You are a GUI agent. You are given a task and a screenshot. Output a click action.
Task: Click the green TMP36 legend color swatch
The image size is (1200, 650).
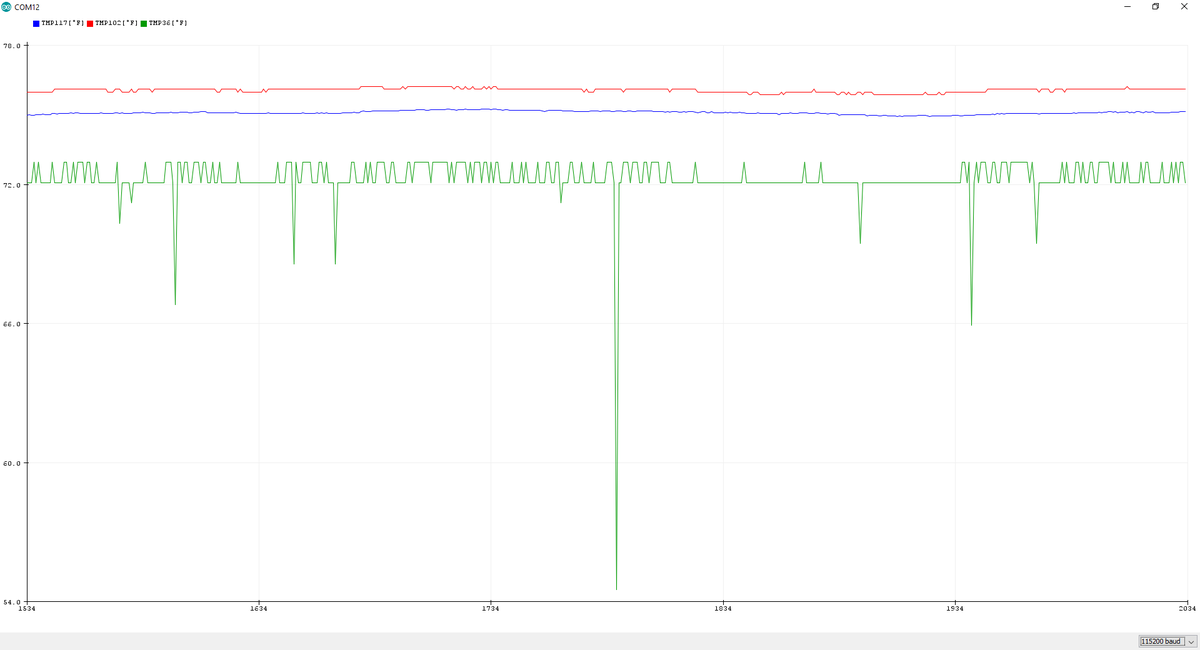(x=144, y=23)
